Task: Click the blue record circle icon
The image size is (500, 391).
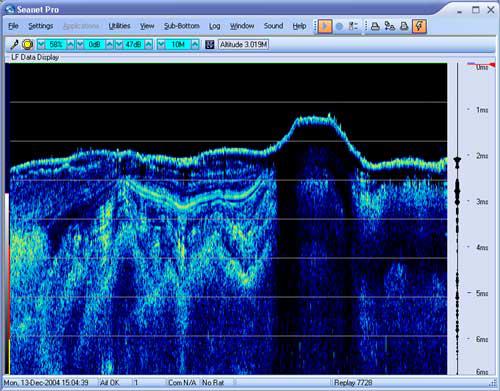Action: 339,26
